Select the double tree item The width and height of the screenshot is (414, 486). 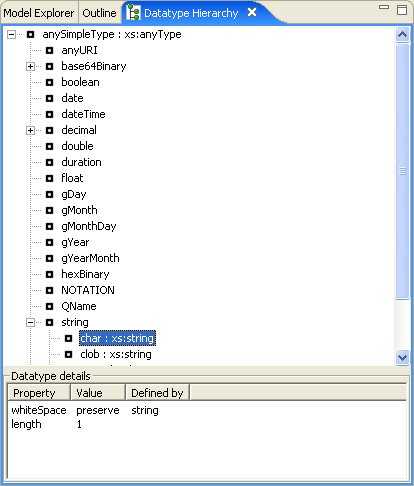pyautogui.click(x=77, y=146)
